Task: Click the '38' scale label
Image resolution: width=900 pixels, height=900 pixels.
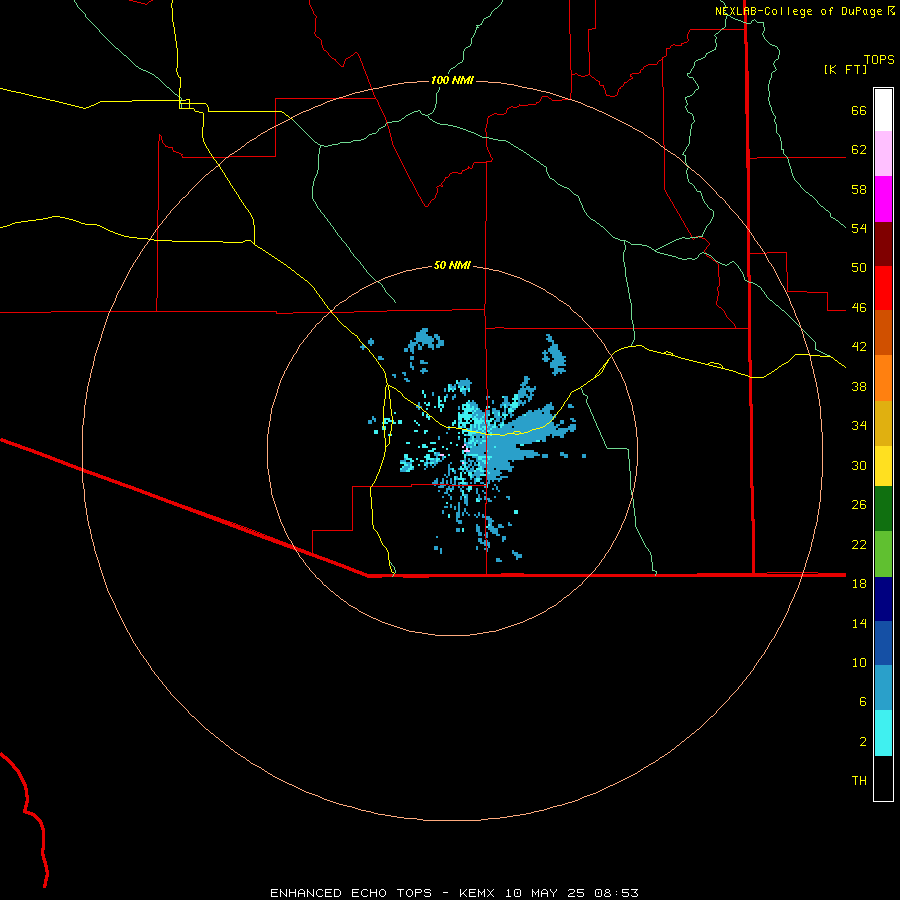Action: tap(859, 386)
